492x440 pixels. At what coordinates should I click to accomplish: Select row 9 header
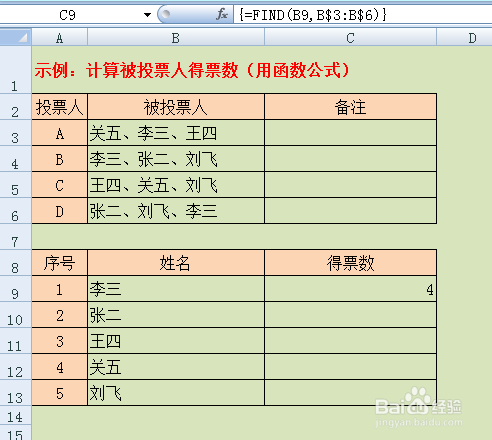tap(15, 289)
